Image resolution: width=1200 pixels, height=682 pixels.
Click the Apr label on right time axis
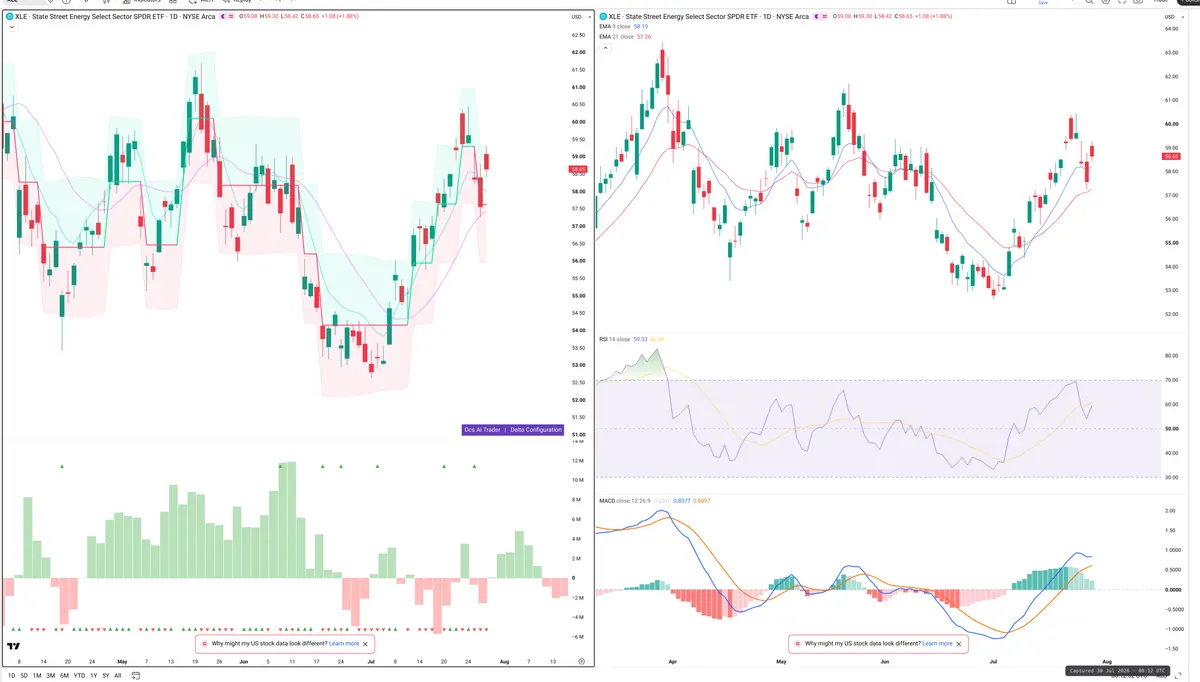tap(671, 661)
